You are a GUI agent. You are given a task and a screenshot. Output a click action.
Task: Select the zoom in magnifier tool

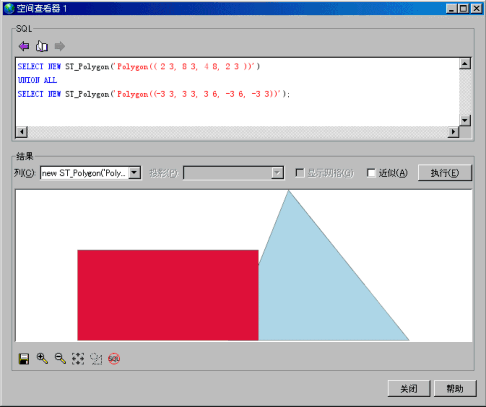pos(42,359)
